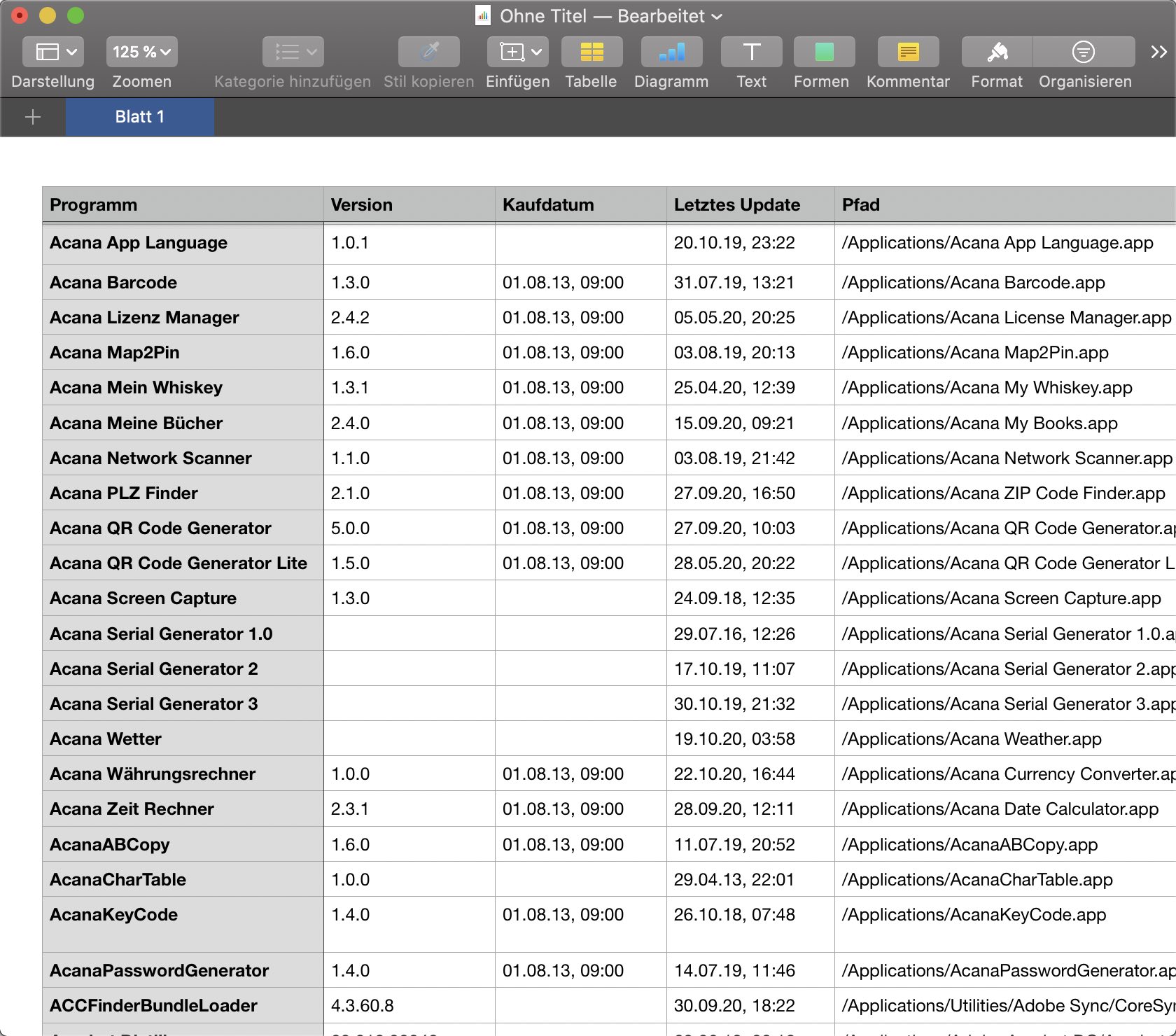Select the Pfad column header

coord(1005,205)
